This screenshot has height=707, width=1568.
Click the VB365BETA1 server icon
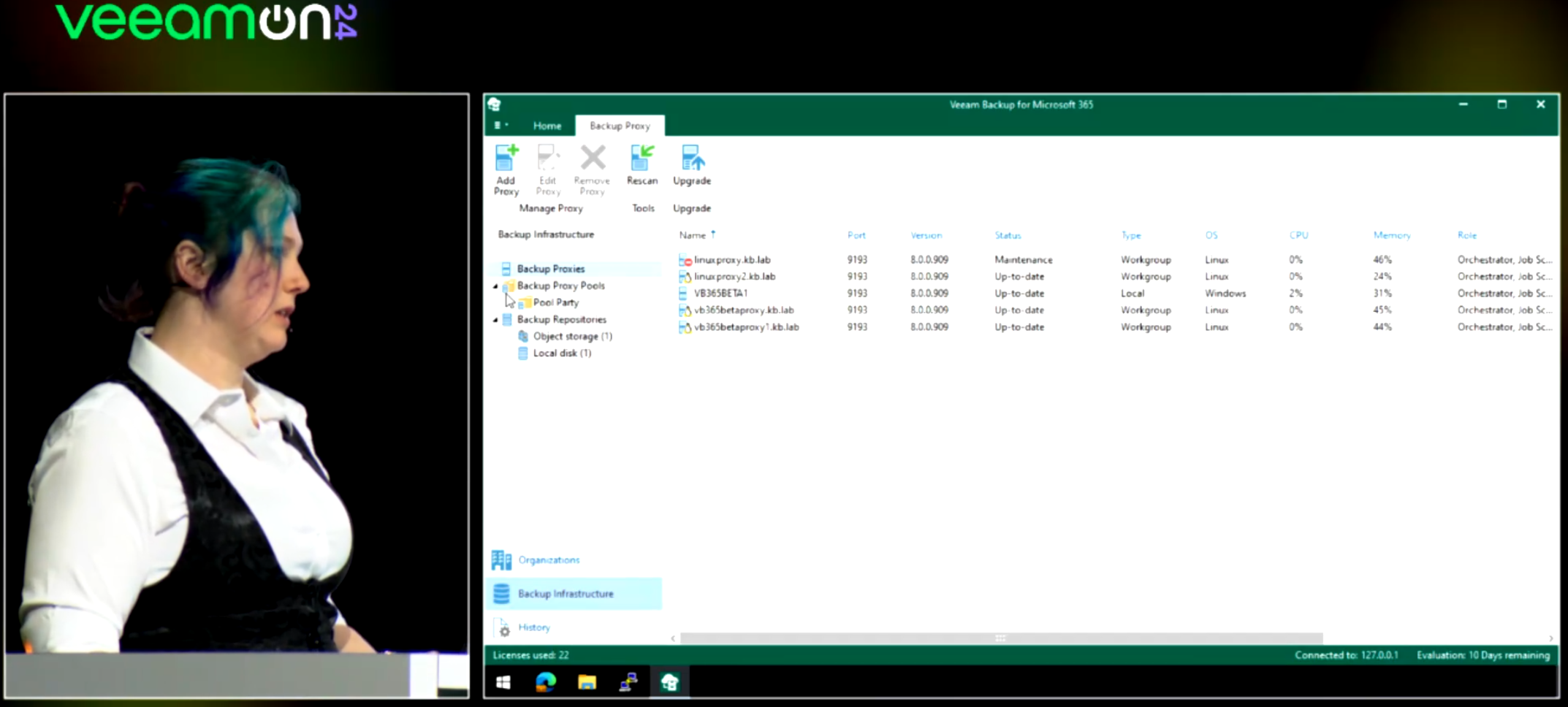[683, 294]
